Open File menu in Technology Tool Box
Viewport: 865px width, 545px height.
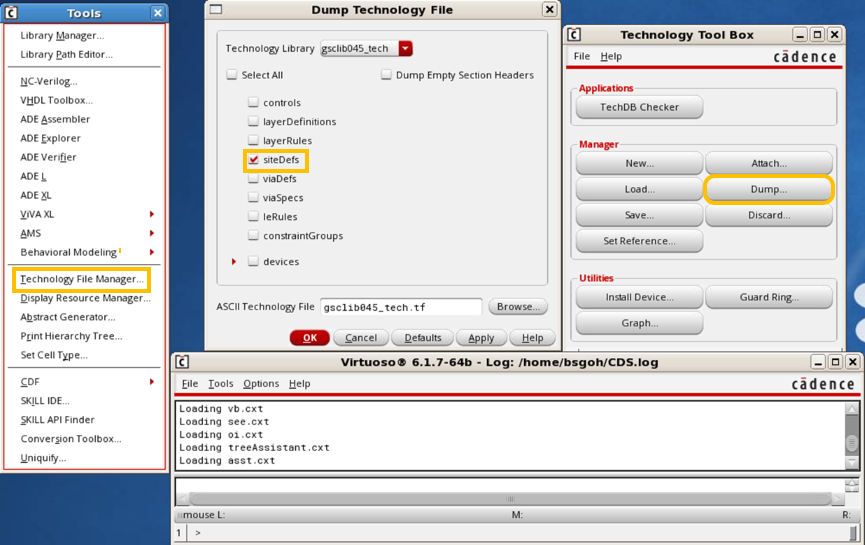[x=581, y=56]
